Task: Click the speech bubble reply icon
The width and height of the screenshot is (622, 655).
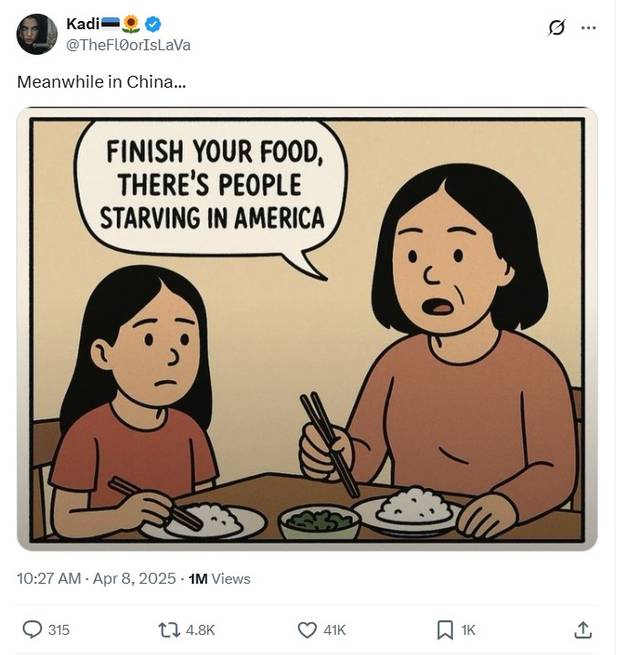Action: click(32, 629)
